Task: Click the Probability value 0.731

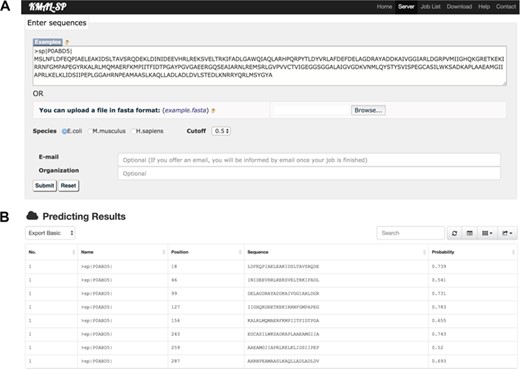Action: click(x=439, y=294)
